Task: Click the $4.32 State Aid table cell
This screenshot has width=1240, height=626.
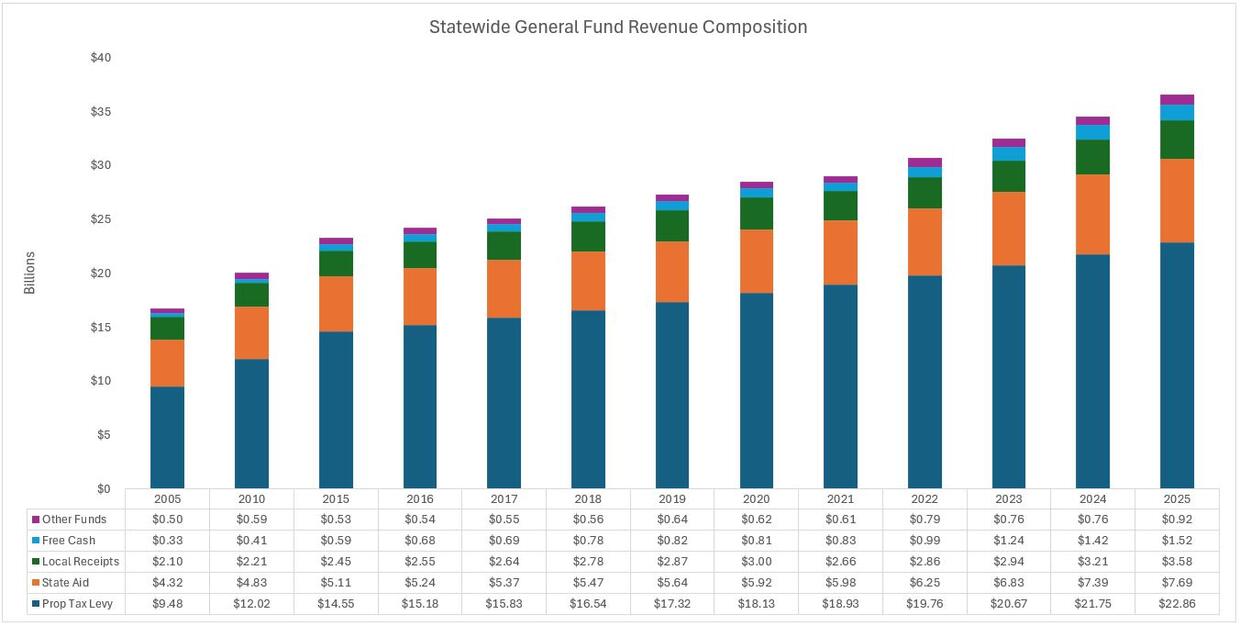Action: (x=167, y=583)
